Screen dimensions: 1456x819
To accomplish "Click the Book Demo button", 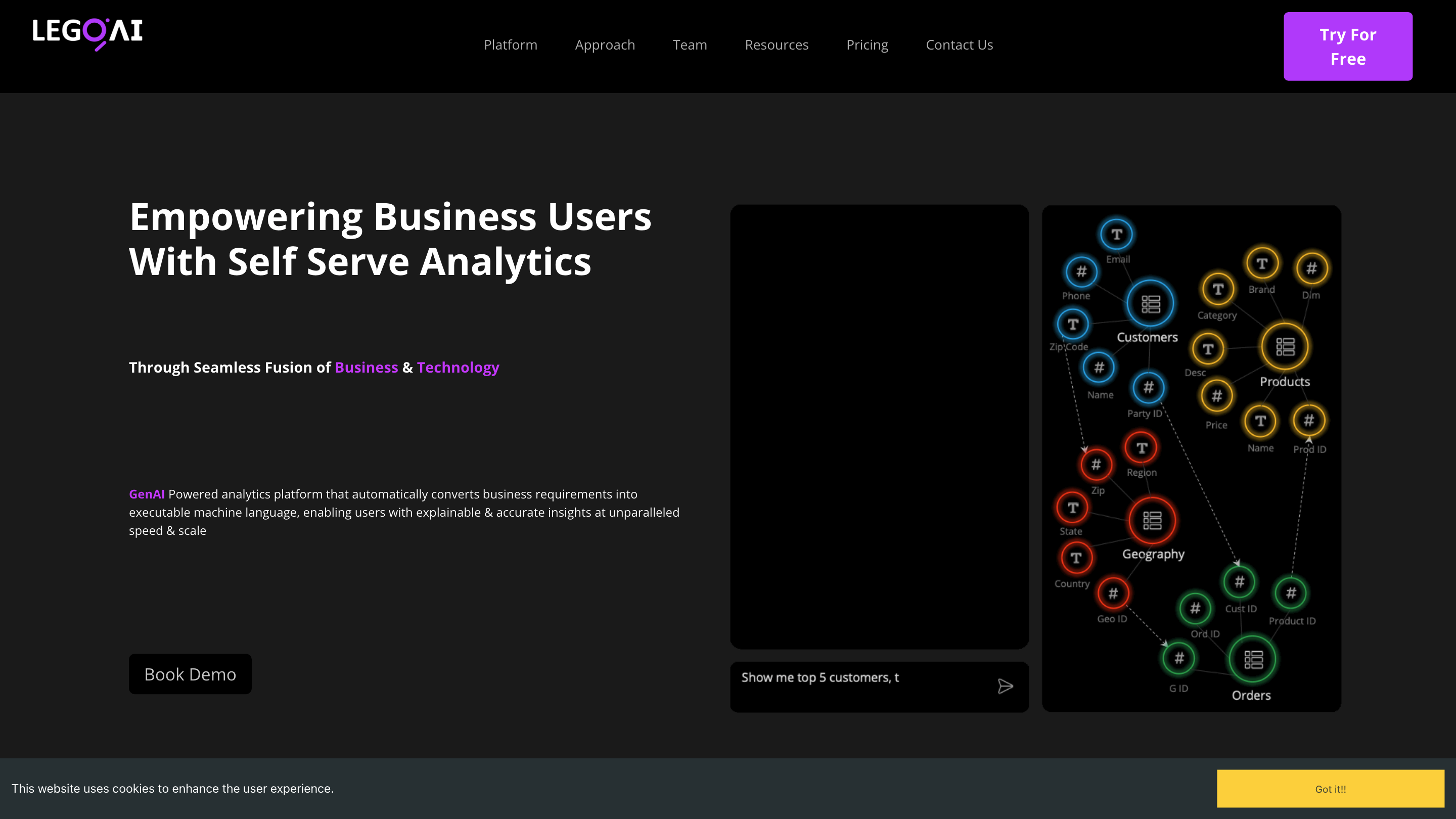I will pos(190,674).
